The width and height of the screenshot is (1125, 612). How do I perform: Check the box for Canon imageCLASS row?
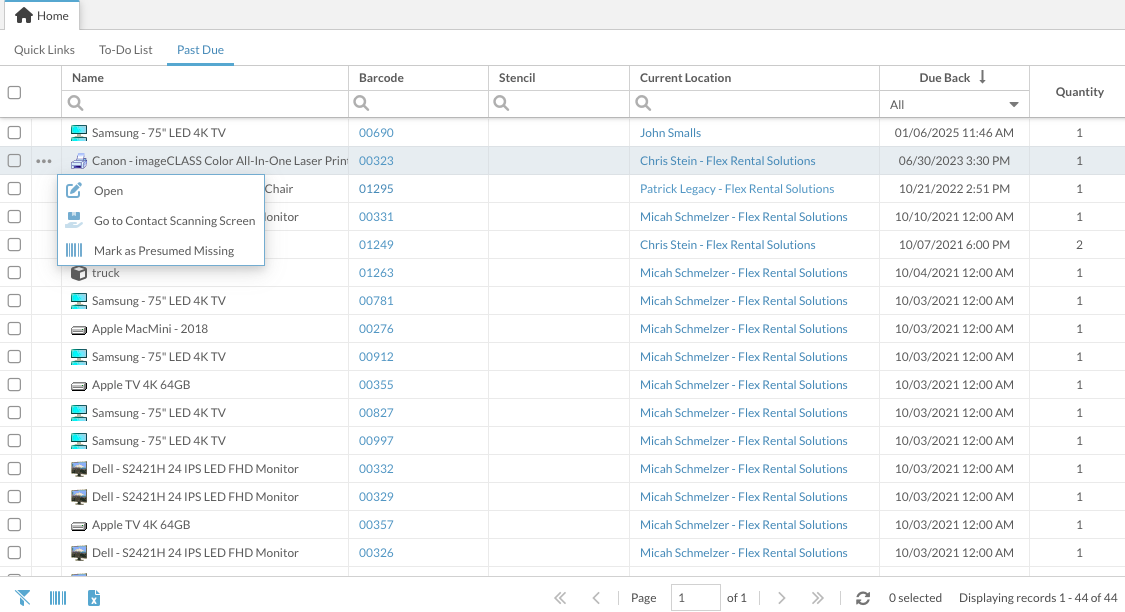[x=14, y=161]
